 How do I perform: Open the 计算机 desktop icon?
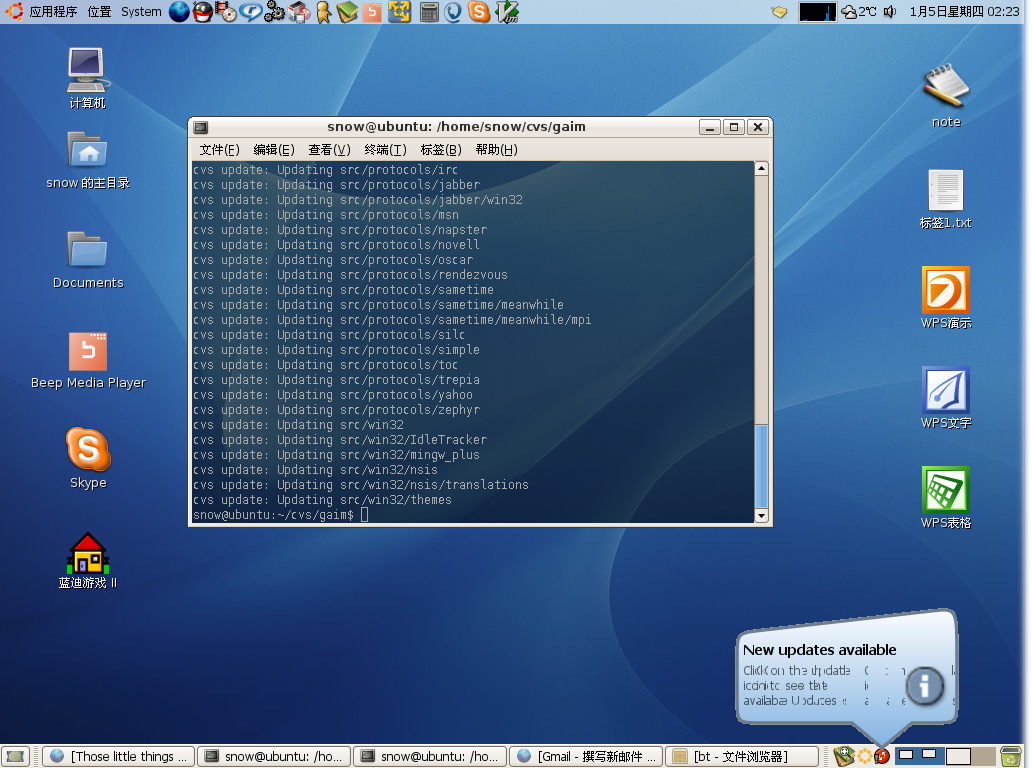tap(88, 78)
